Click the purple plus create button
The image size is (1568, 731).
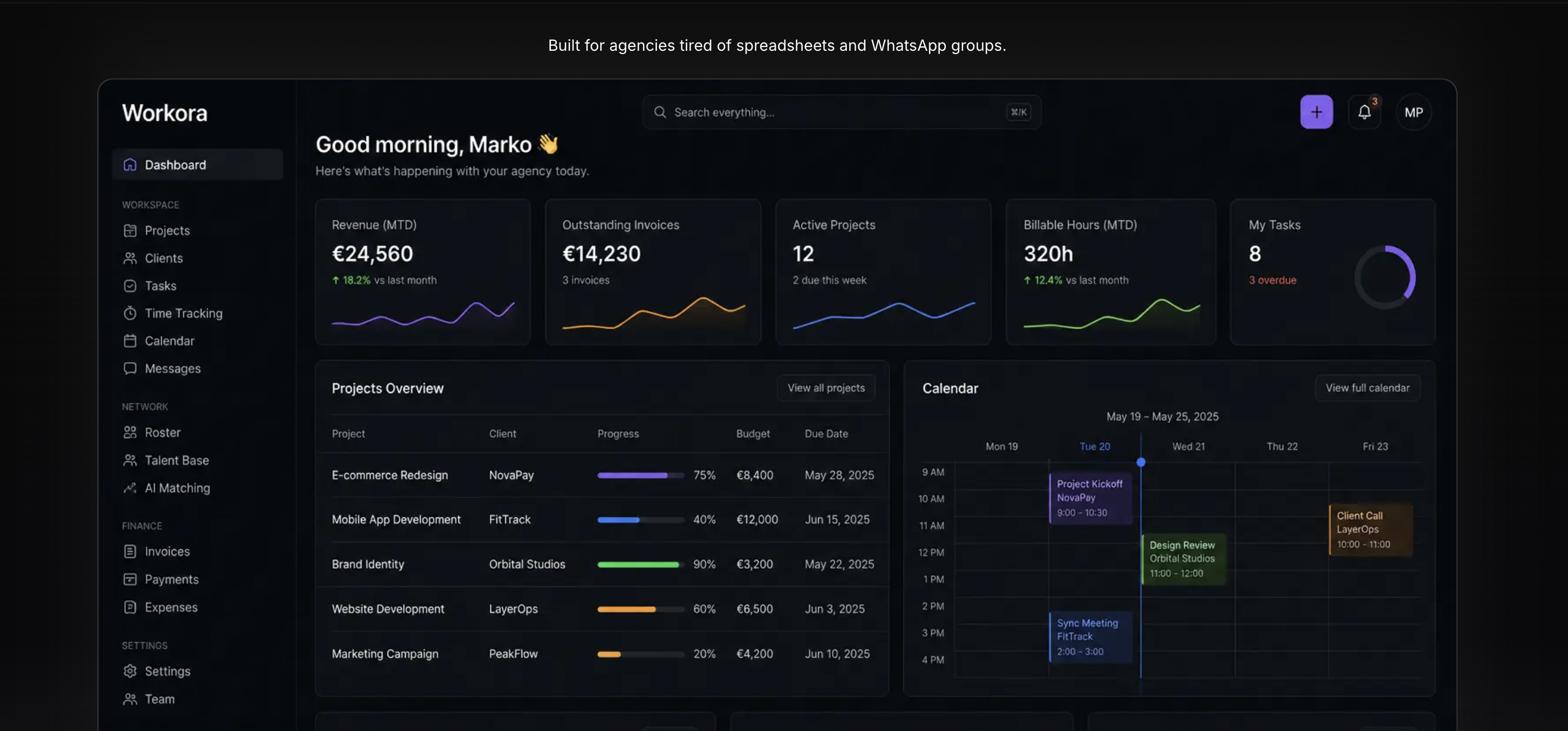[x=1316, y=112]
